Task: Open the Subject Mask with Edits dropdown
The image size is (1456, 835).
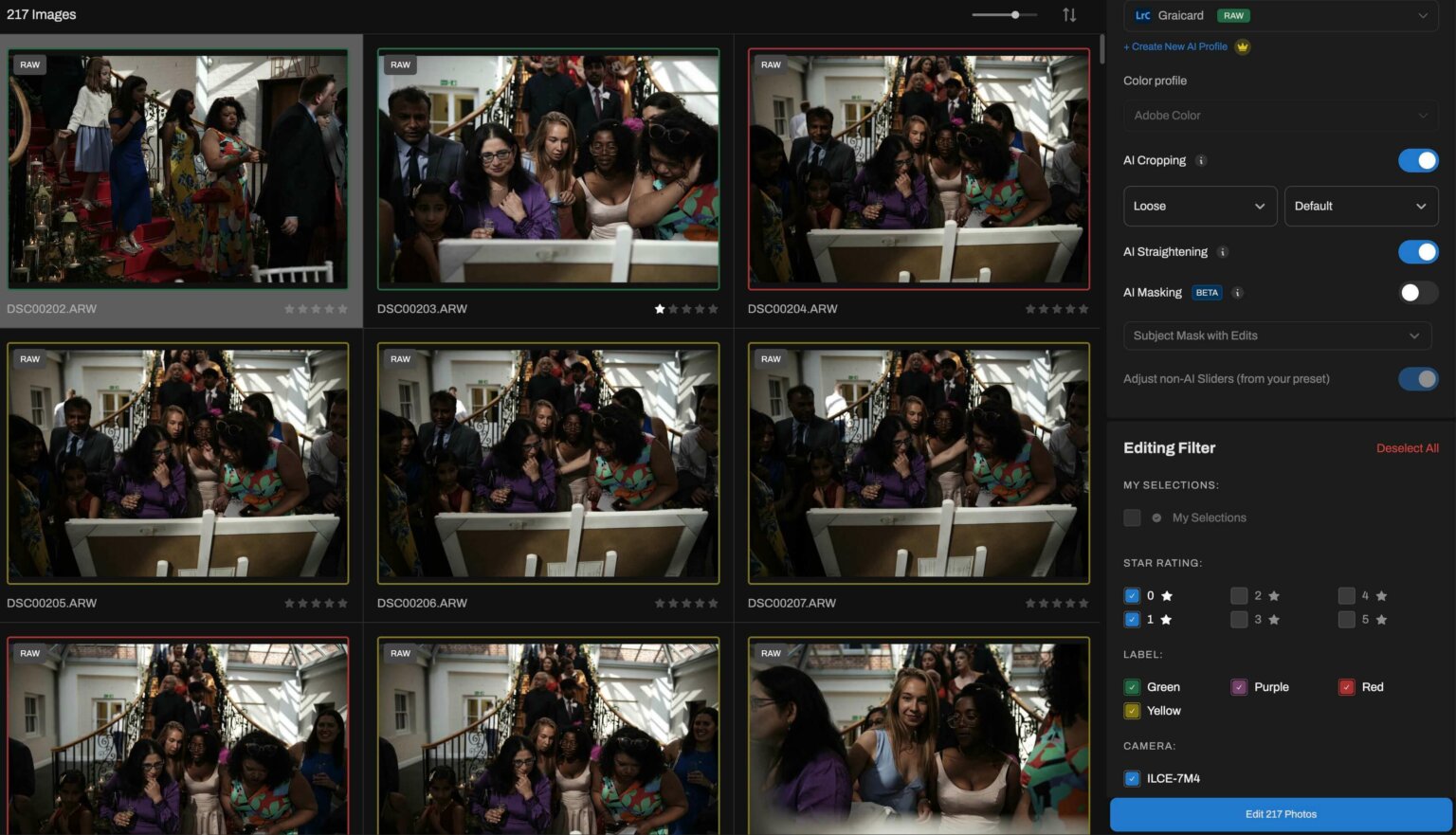Action: (x=1277, y=336)
